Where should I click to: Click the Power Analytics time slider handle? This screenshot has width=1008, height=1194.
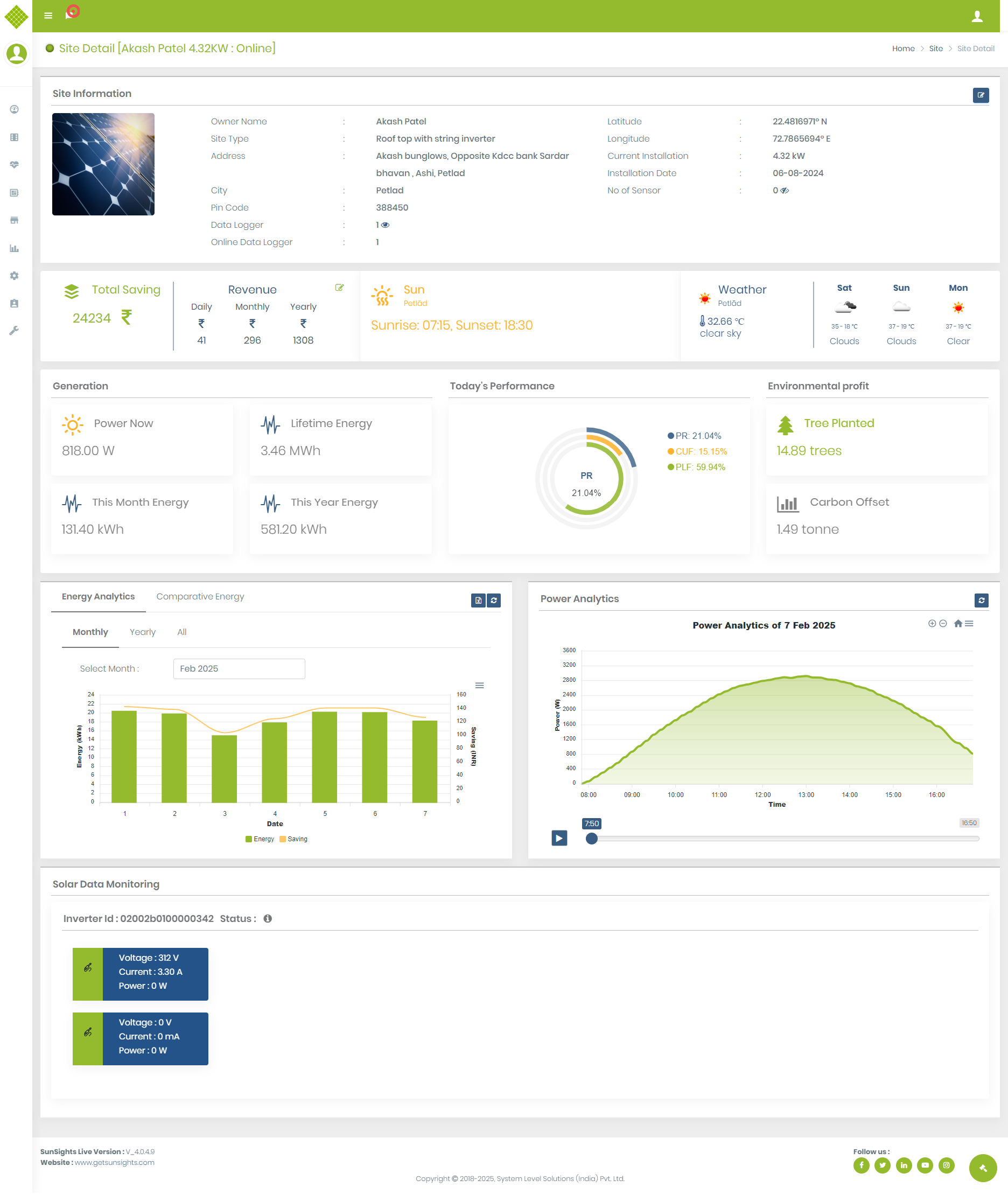[591, 839]
